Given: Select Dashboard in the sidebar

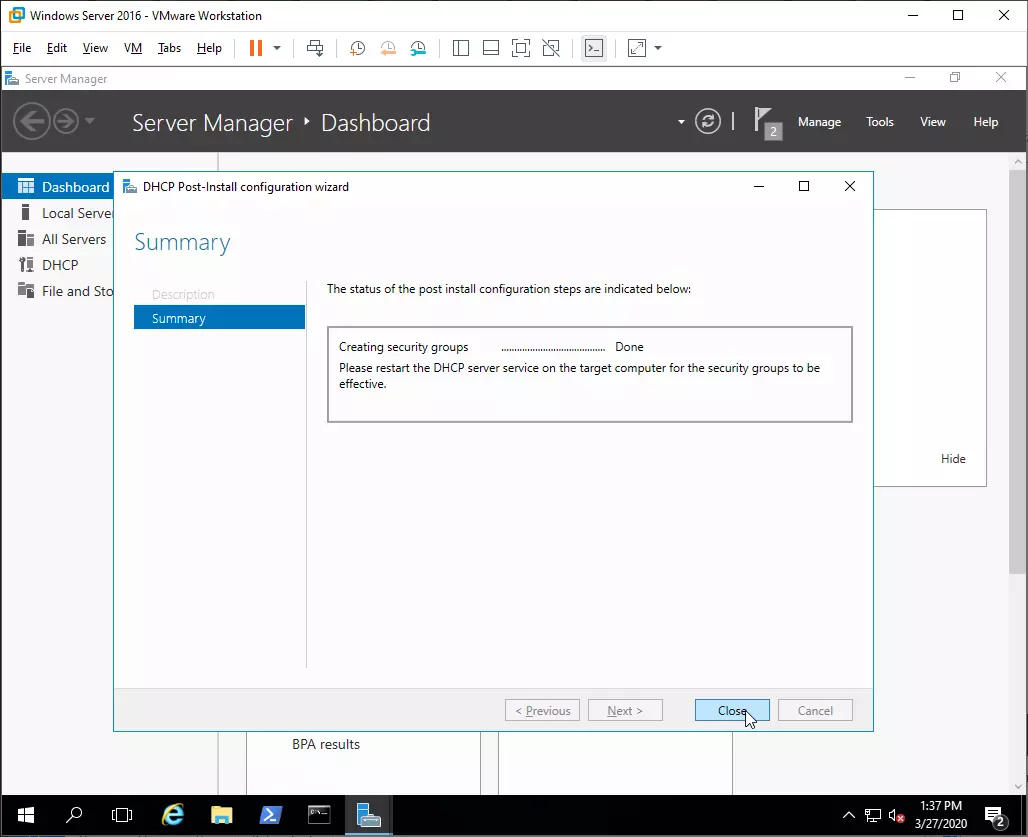Looking at the screenshot, I should [58, 187].
